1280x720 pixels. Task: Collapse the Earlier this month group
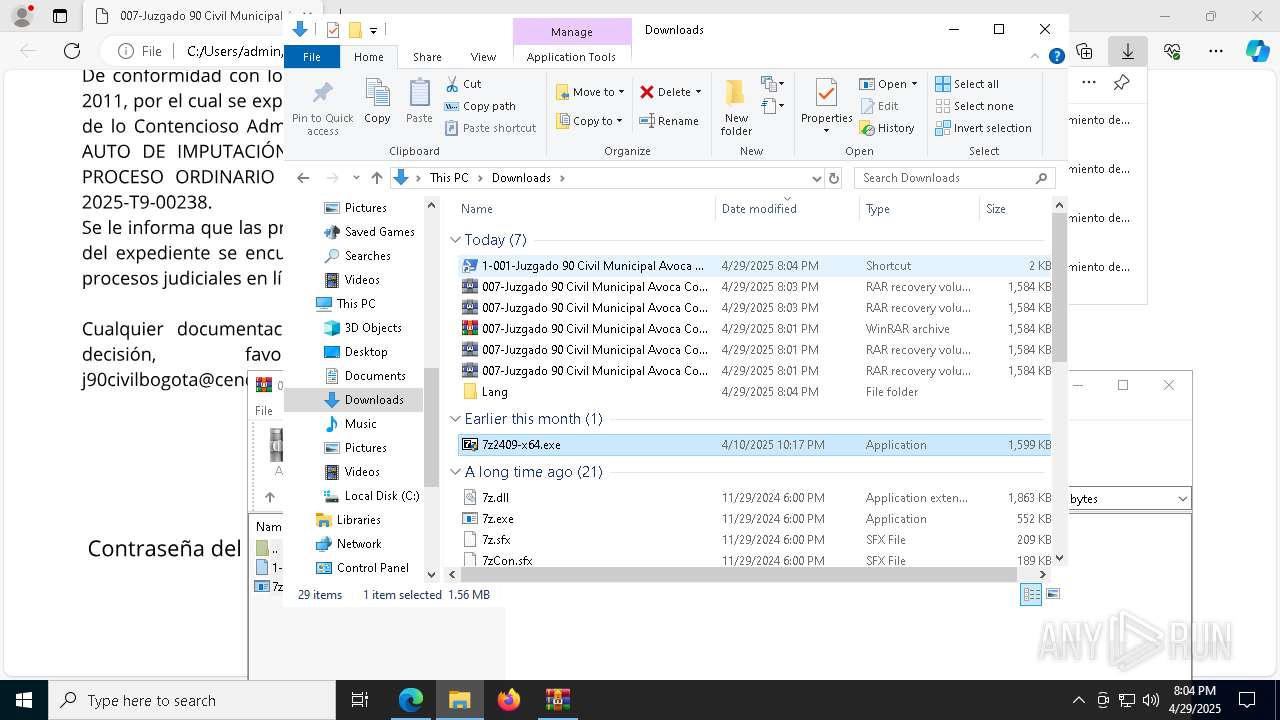pyautogui.click(x=455, y=419)
